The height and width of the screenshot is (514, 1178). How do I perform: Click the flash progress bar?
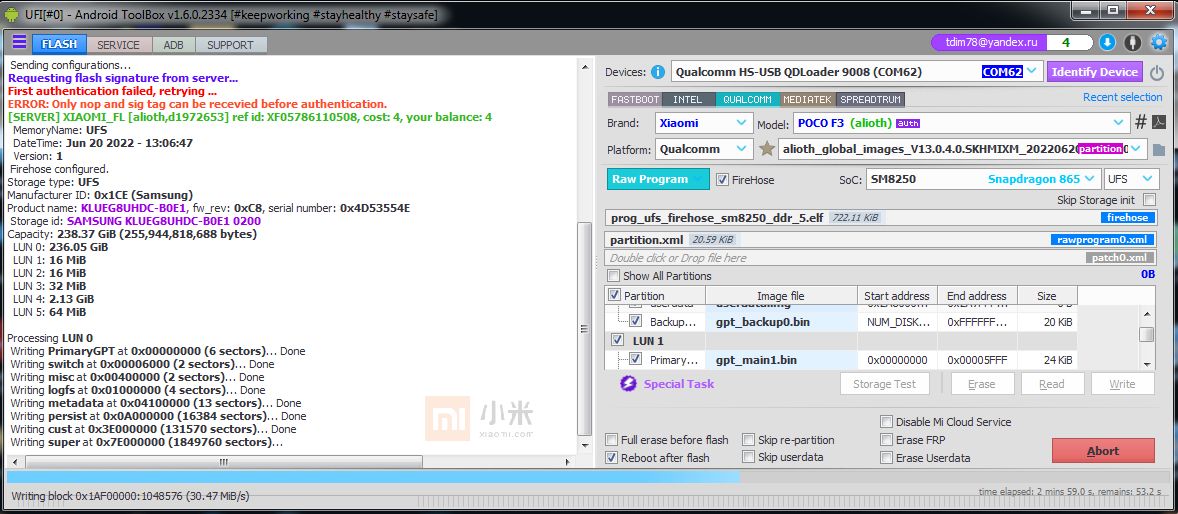coord(588,476)
